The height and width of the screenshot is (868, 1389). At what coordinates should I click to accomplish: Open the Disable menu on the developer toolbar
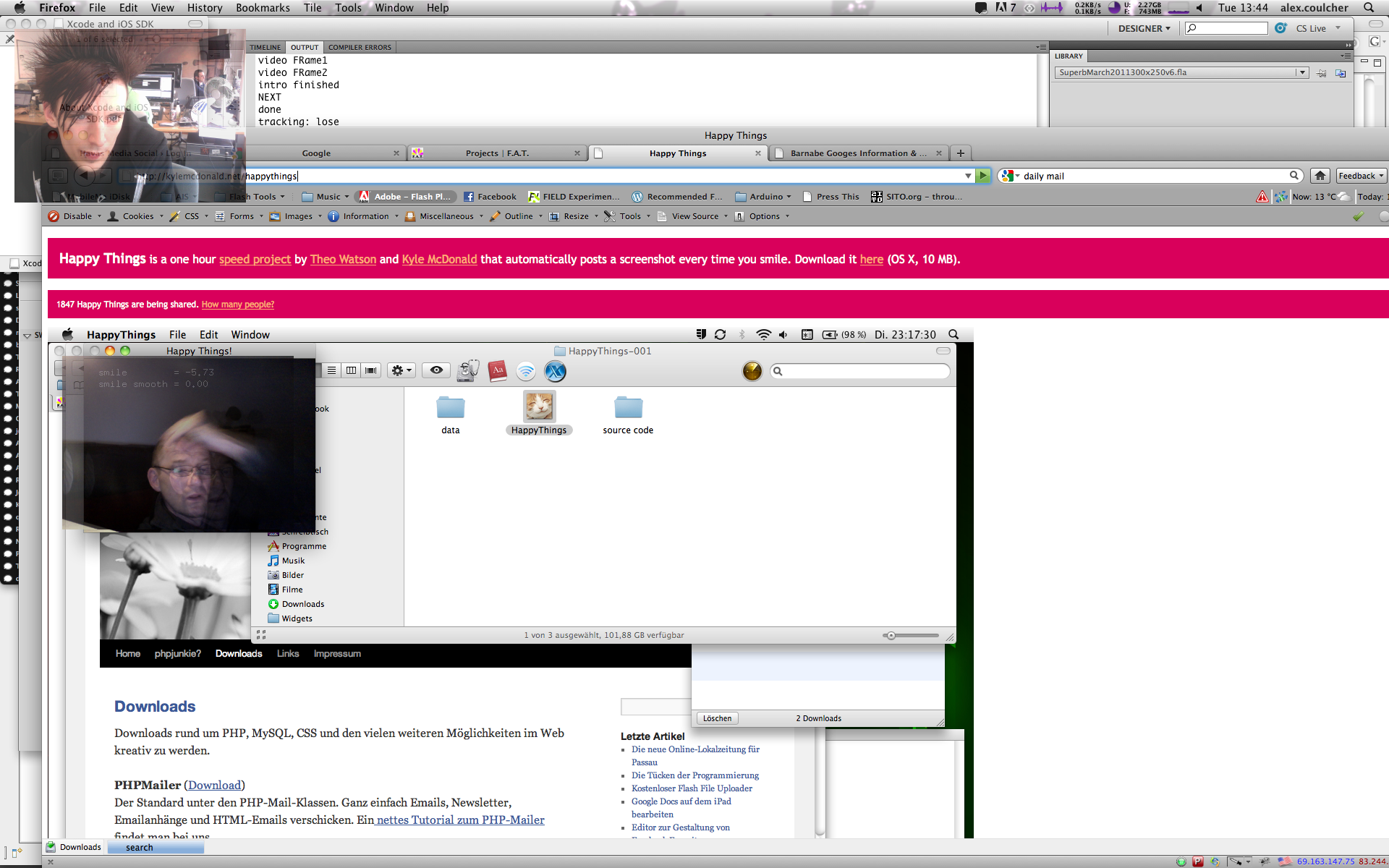(x=75, y=216)
